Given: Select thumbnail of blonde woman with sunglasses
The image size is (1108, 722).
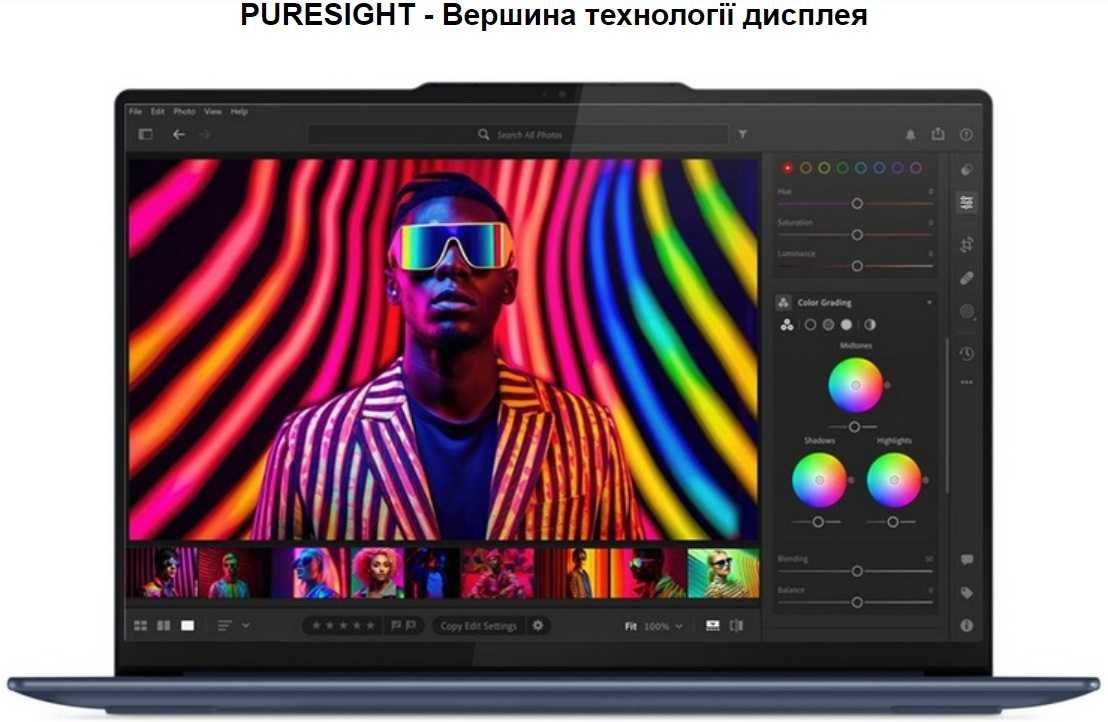Looking at the screenshot, I should pos(723,573).
